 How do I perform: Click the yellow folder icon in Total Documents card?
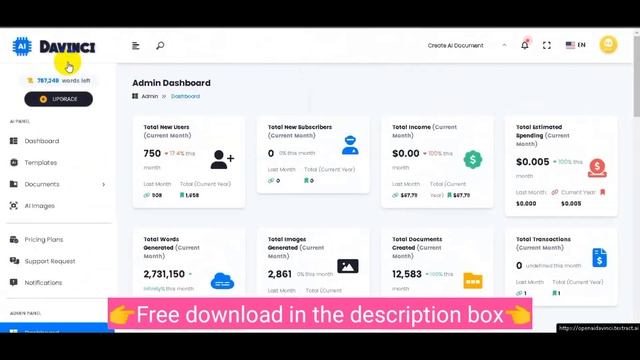click(473, 281)
